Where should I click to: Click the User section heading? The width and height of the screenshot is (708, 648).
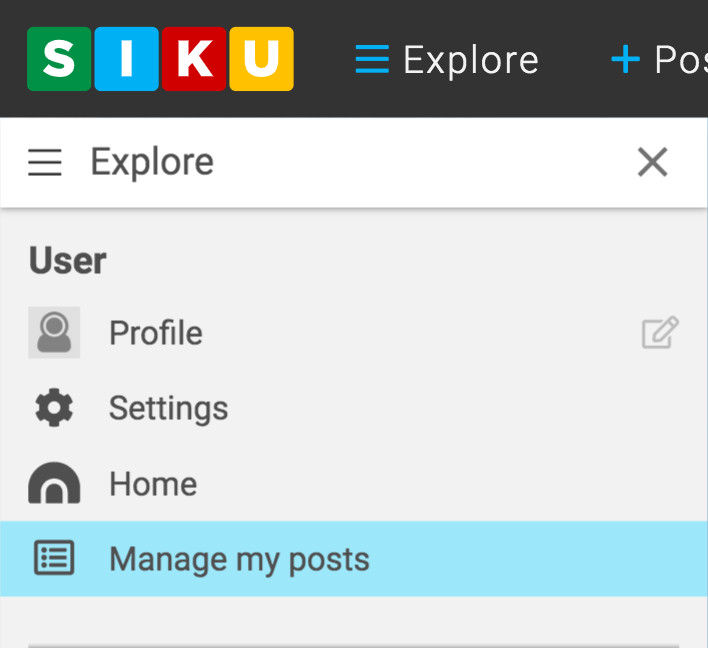point(68,261)
